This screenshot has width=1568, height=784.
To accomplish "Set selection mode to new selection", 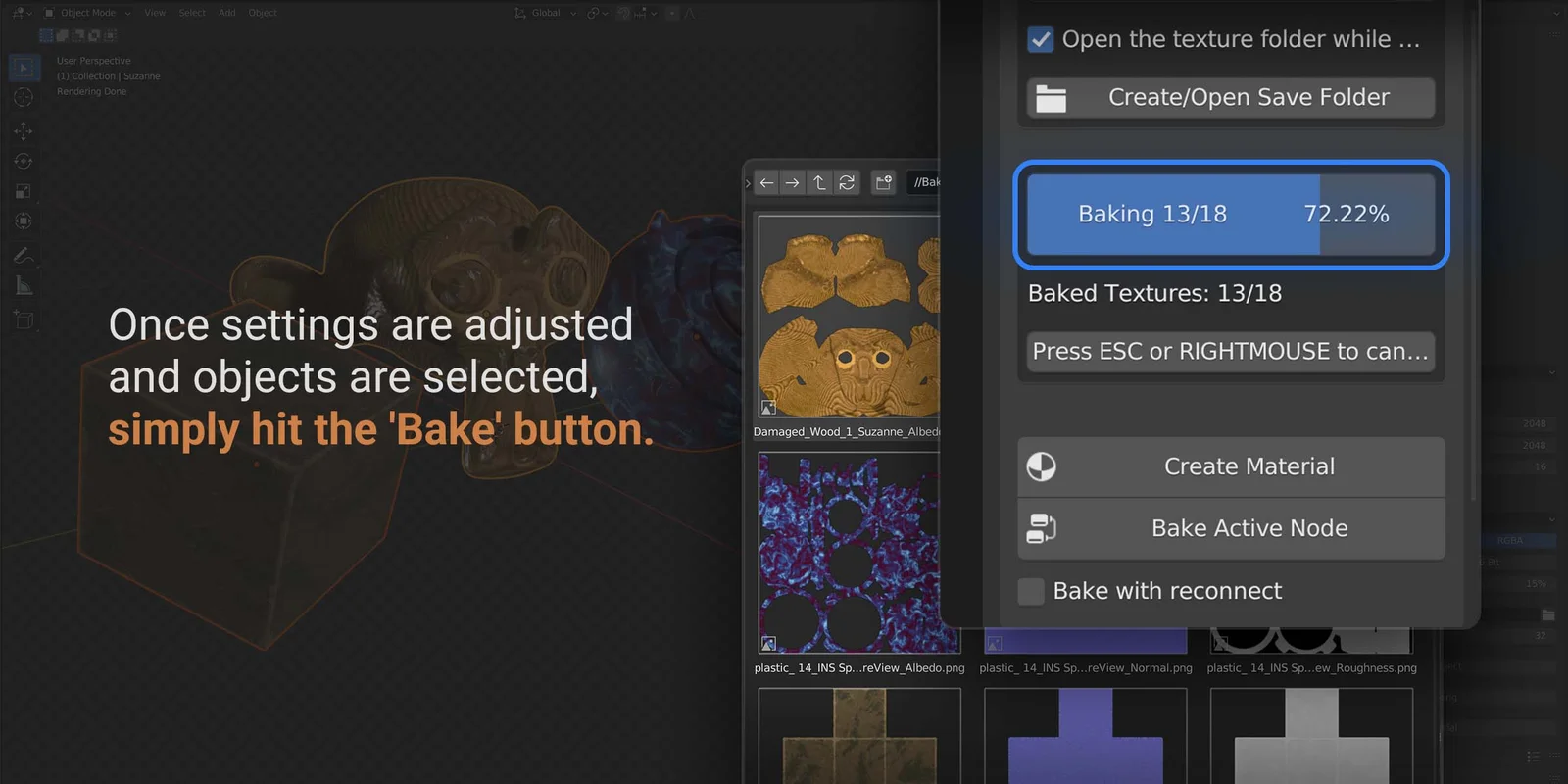I will [46, 35].
